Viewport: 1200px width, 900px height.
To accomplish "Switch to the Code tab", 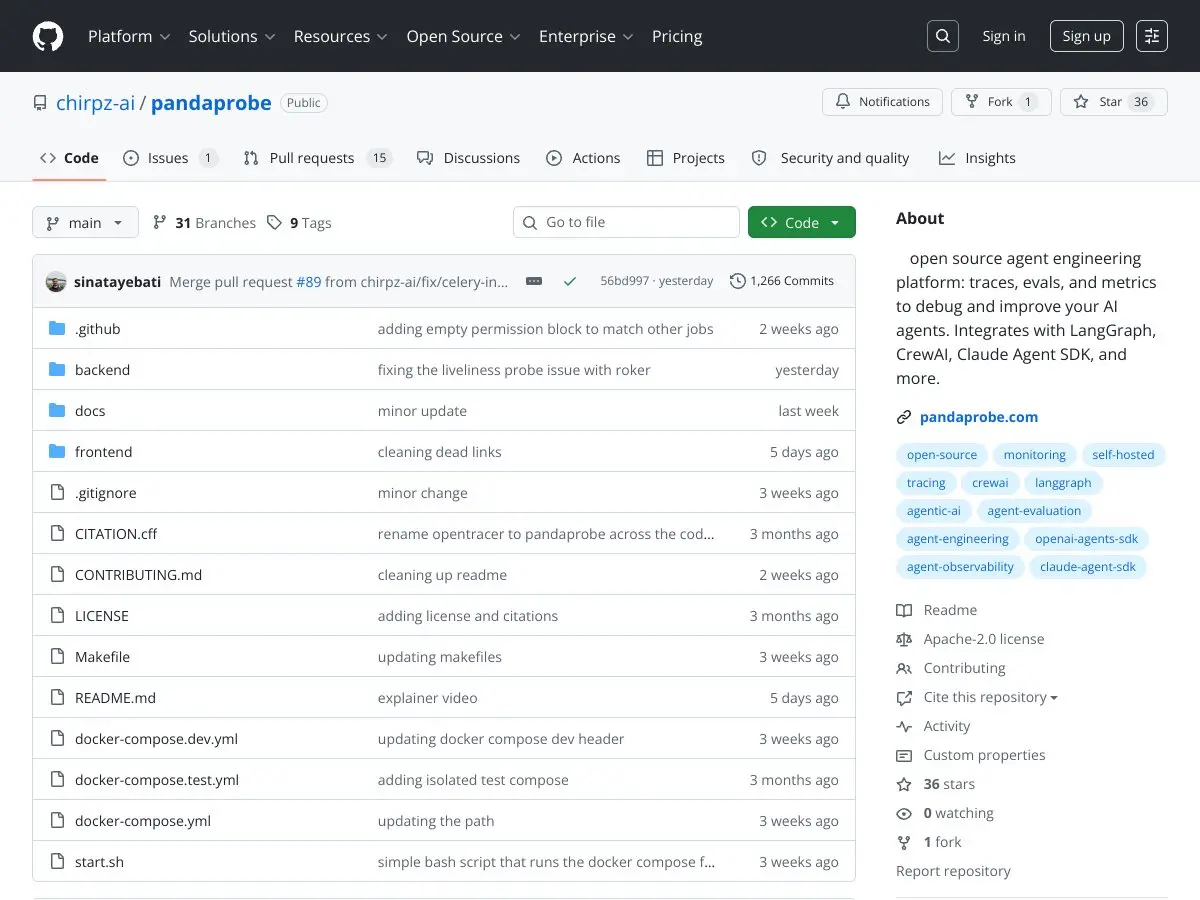I will tap(69, 158).
